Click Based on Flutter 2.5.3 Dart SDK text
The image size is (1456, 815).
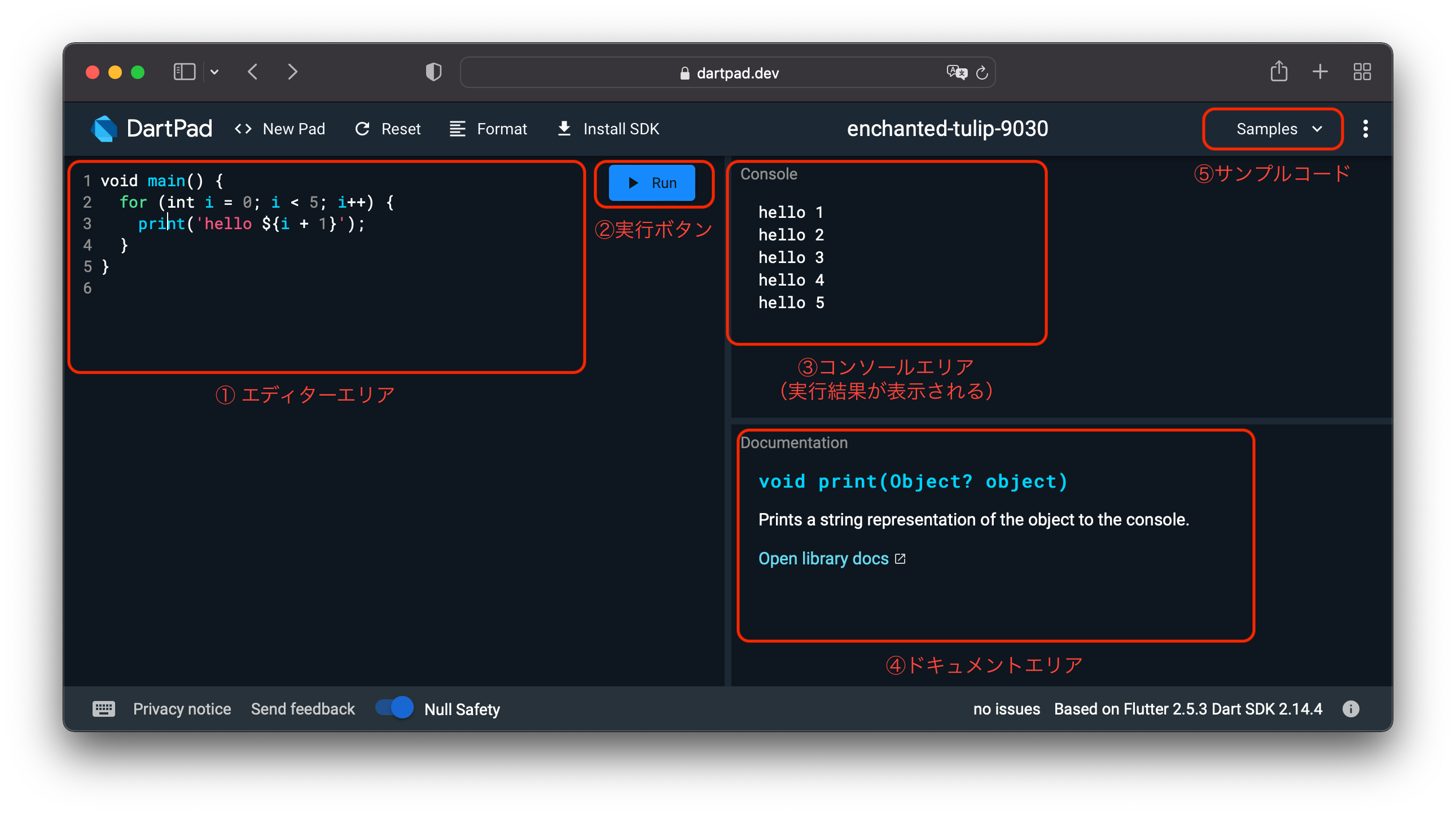point(1187,709)
